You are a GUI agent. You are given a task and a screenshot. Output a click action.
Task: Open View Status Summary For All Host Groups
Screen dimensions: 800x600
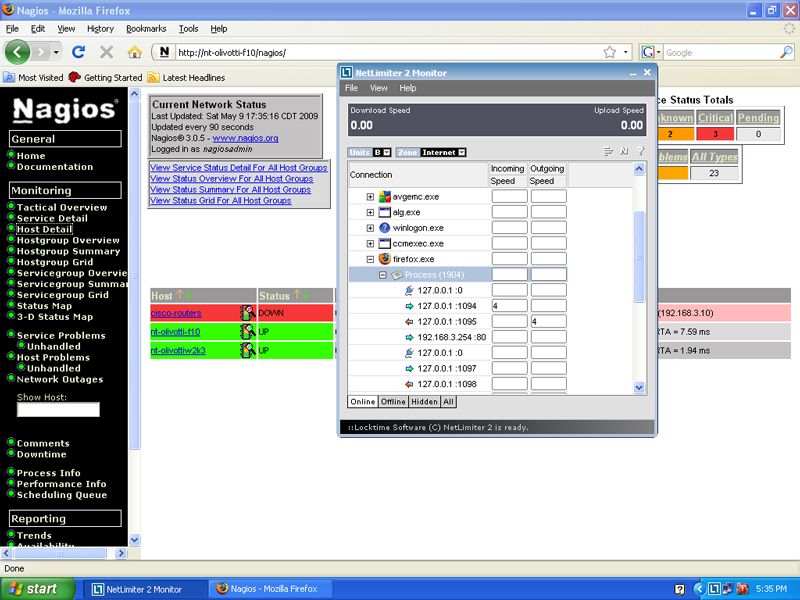231,190
